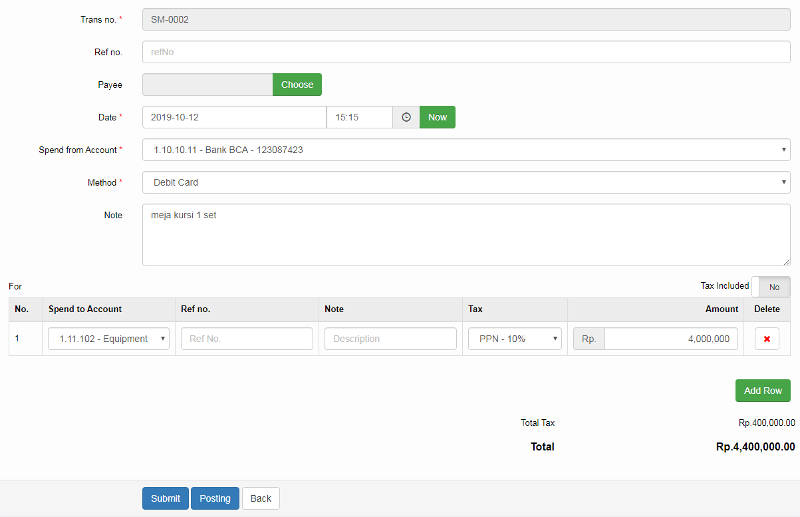Viewport: 800px width, 517px height.
Task: Submit the transaction form
Action: pos(165,498)
